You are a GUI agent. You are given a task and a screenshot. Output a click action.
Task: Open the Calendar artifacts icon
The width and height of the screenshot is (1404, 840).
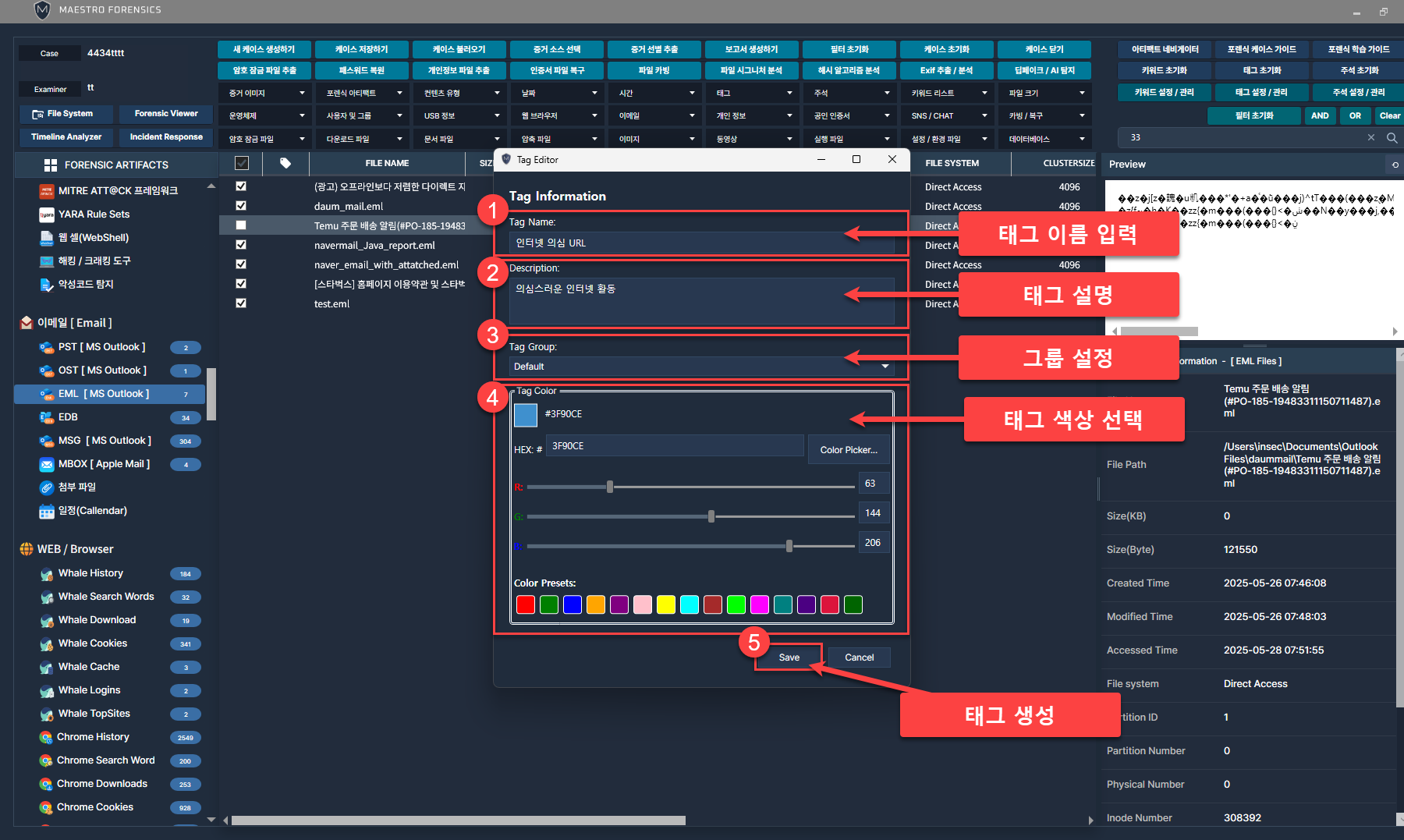(47, 512)
